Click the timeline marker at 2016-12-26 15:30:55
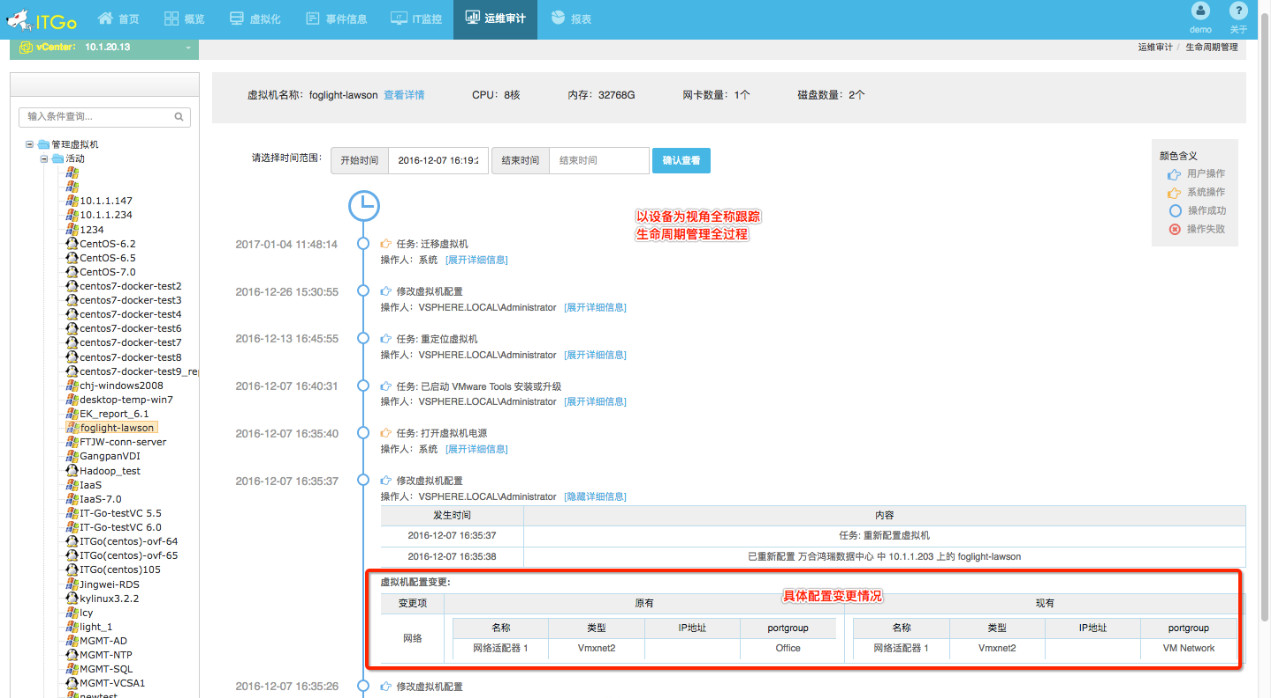The image size is (1271, 698). tap(364, 292)
